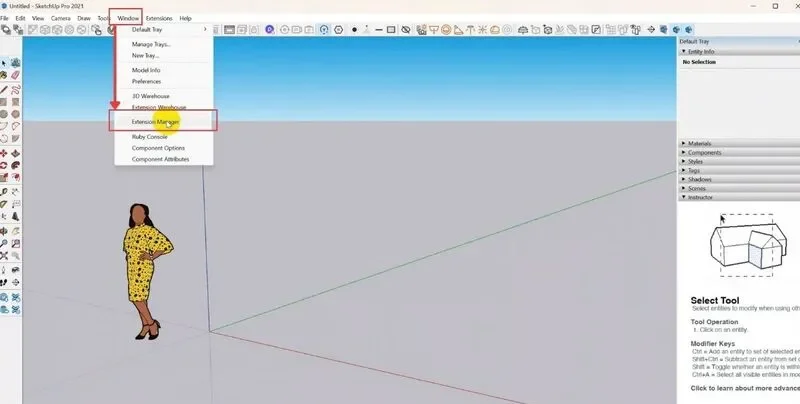The width and height of the screenshot is (800, 404).
Task: Open Ruby Console from Window menu
Action: (x=164, y=137)
